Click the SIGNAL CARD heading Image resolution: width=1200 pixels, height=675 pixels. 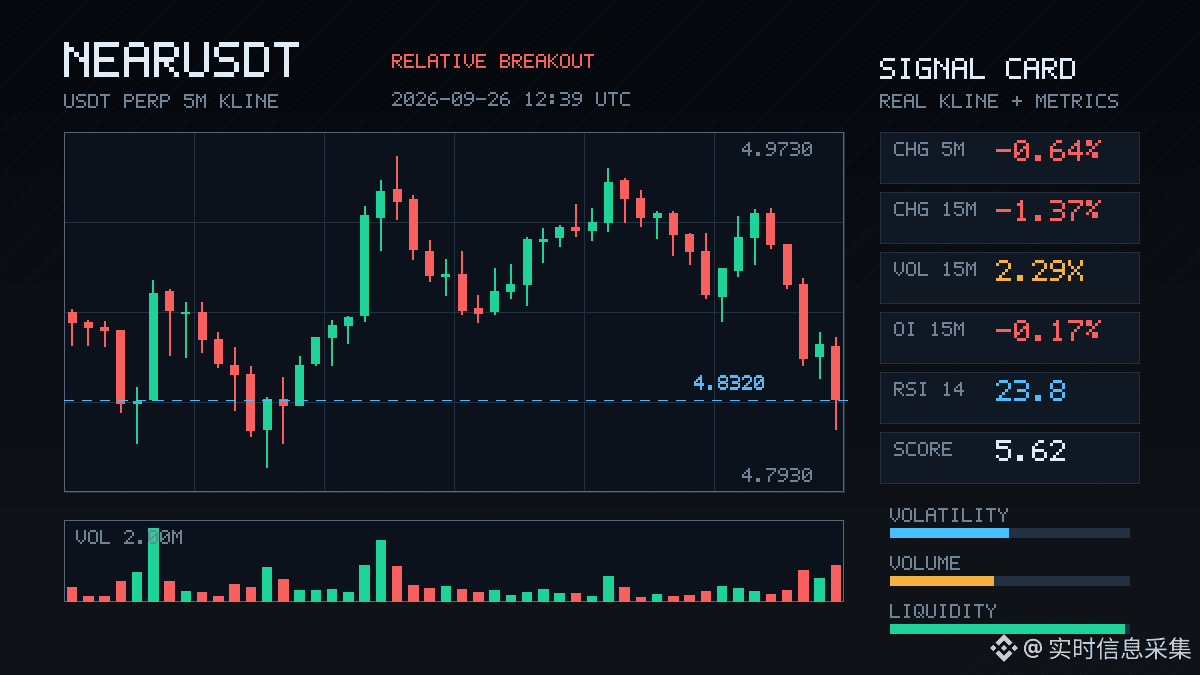[977, 69]
